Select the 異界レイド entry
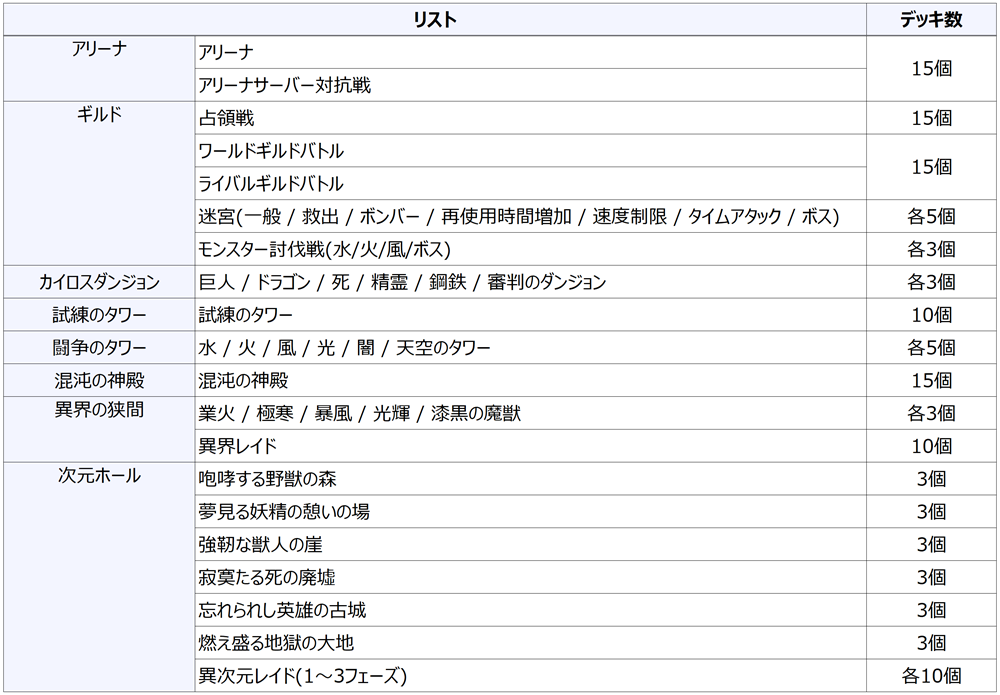 (x=238, y=446)
